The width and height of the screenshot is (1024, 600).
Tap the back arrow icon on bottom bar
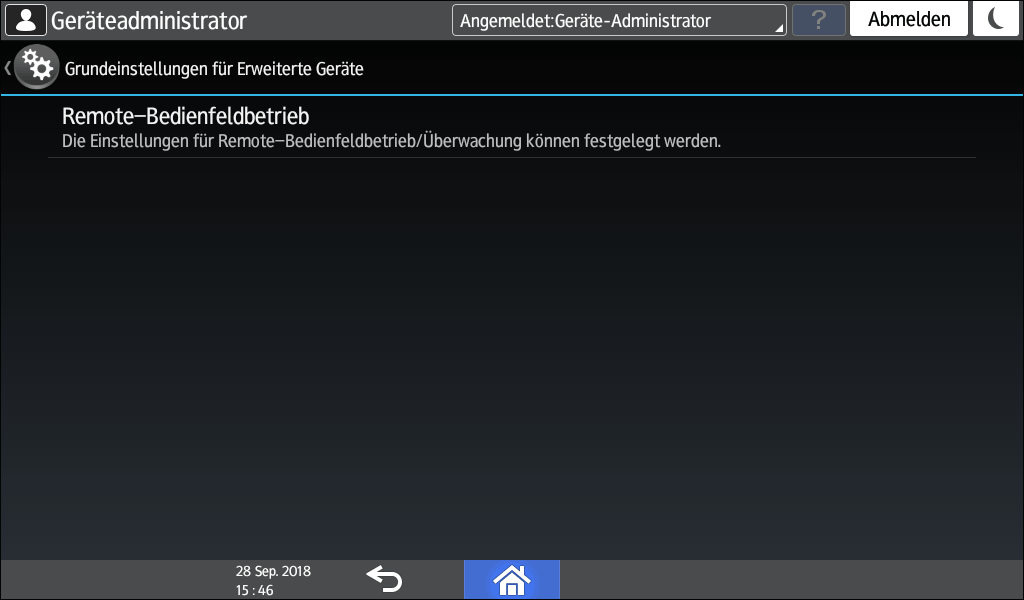tap(385, 578)
